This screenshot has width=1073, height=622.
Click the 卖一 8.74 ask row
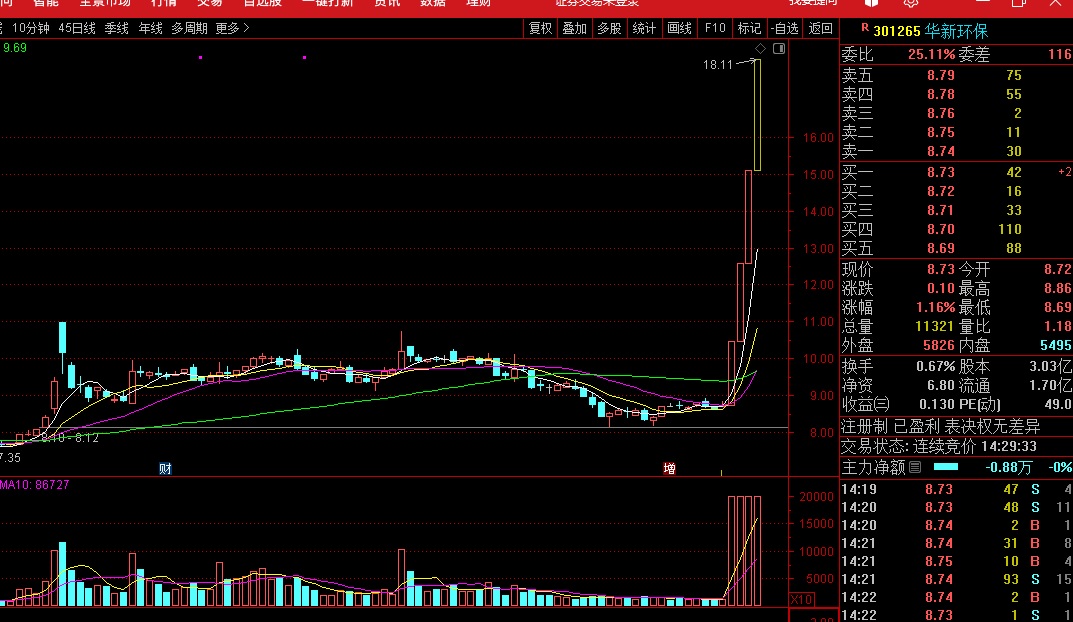tap(956, 151)
